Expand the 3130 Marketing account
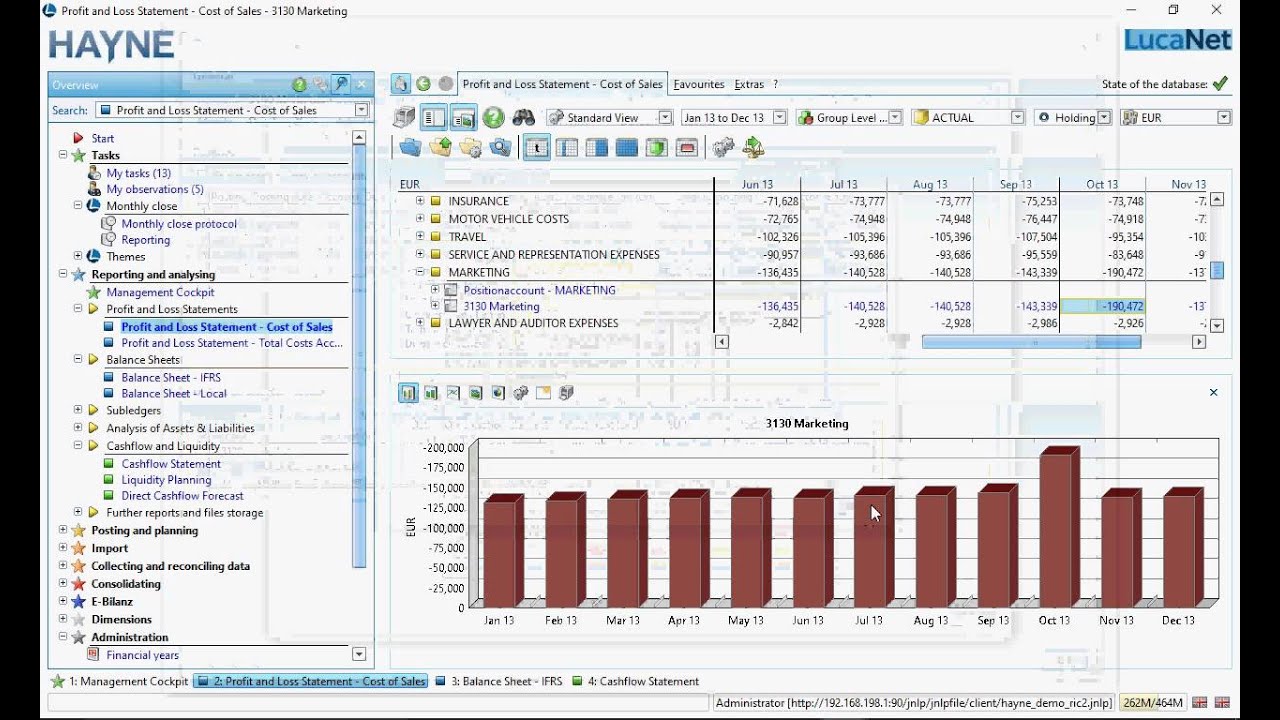Screen dimensions: 1280x720 click(x=435, y=306)
